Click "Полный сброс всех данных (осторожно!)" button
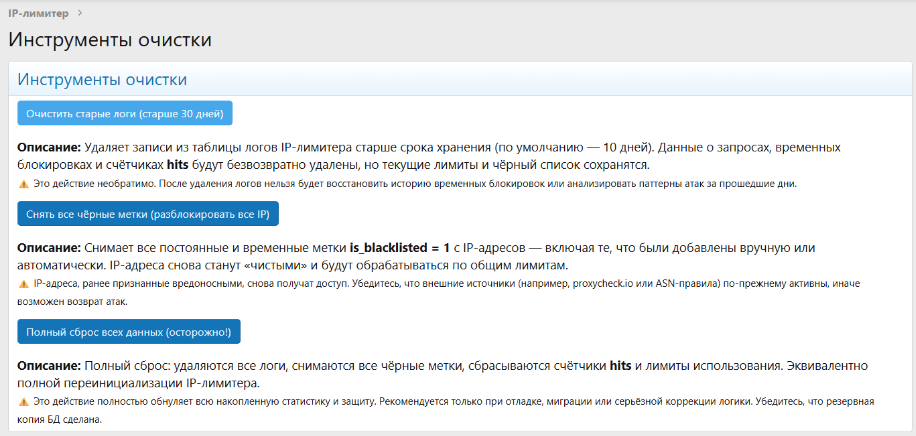 click(x=129, y=331)
